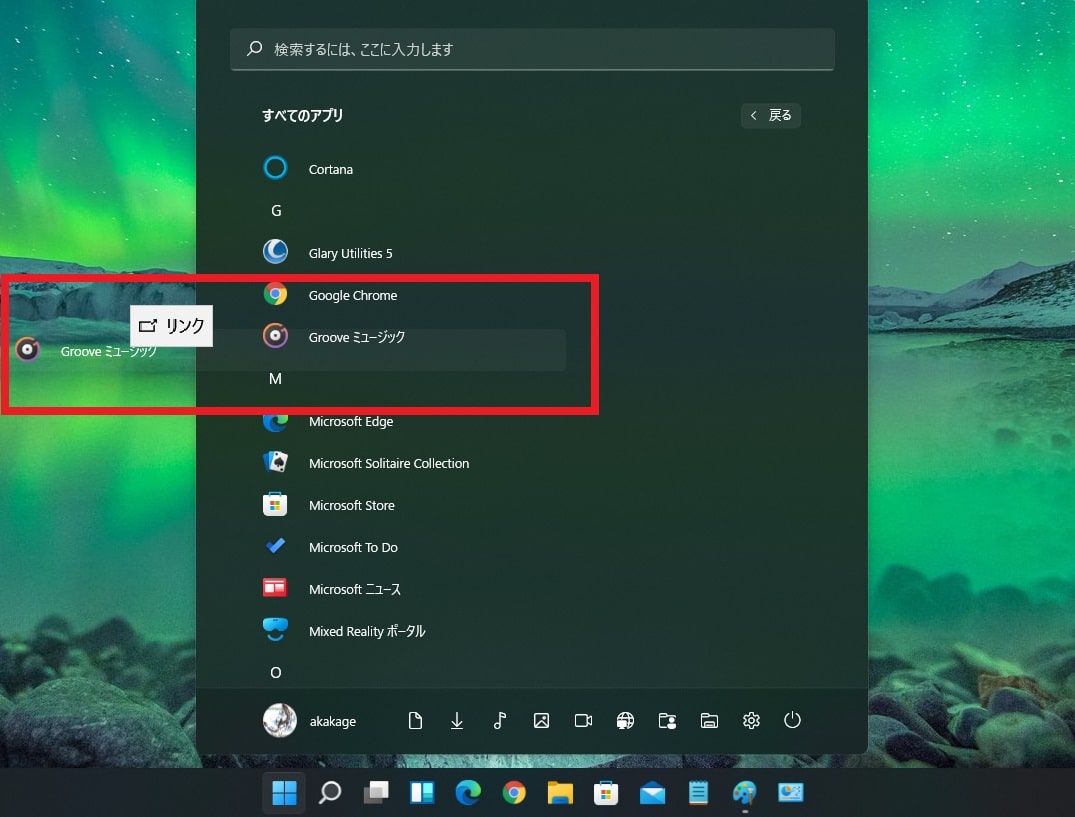Open the akakage user account menu
Viewport: 1075px width, 817px height.
pos(310,720)
